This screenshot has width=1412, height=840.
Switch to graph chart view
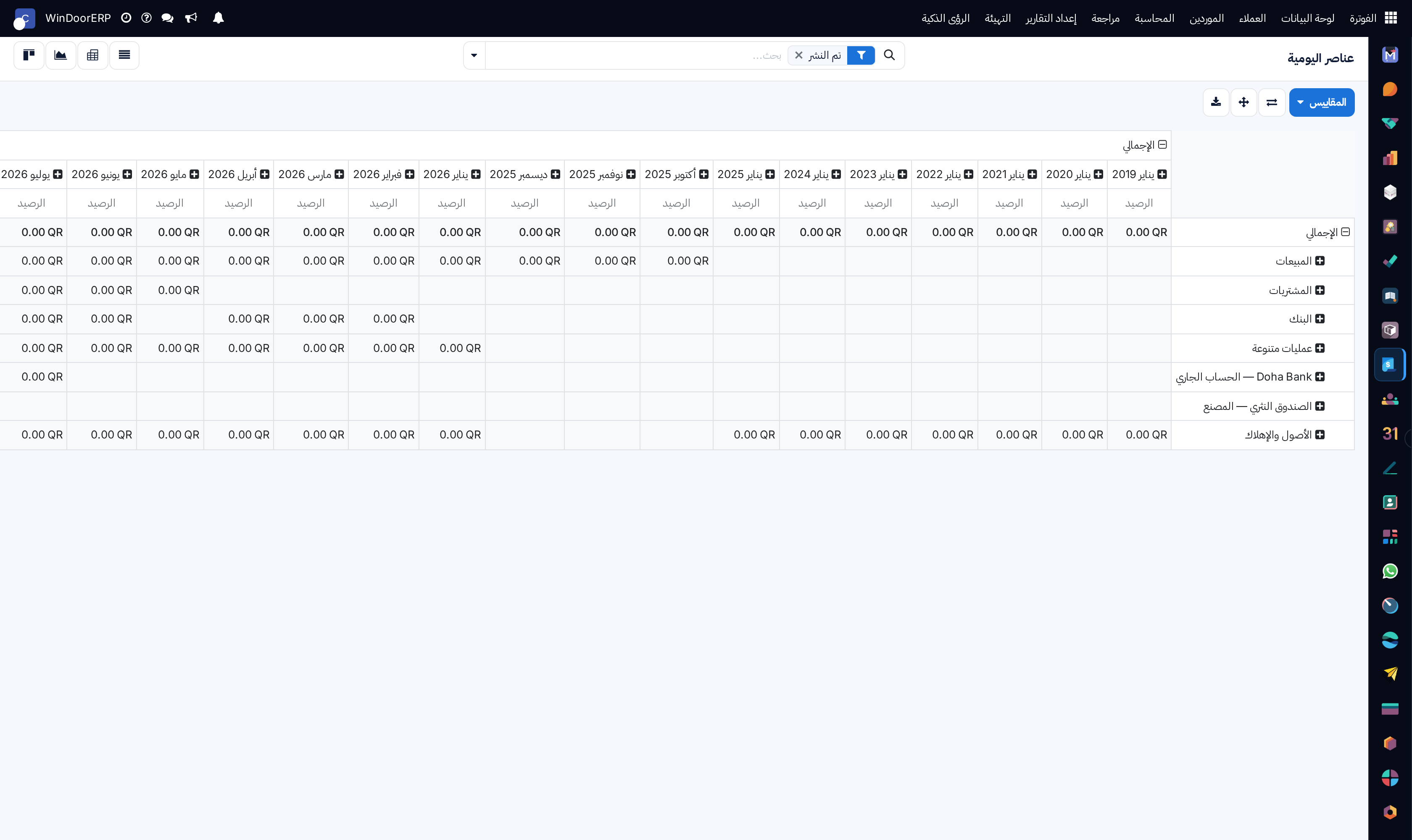pos(61,55)
